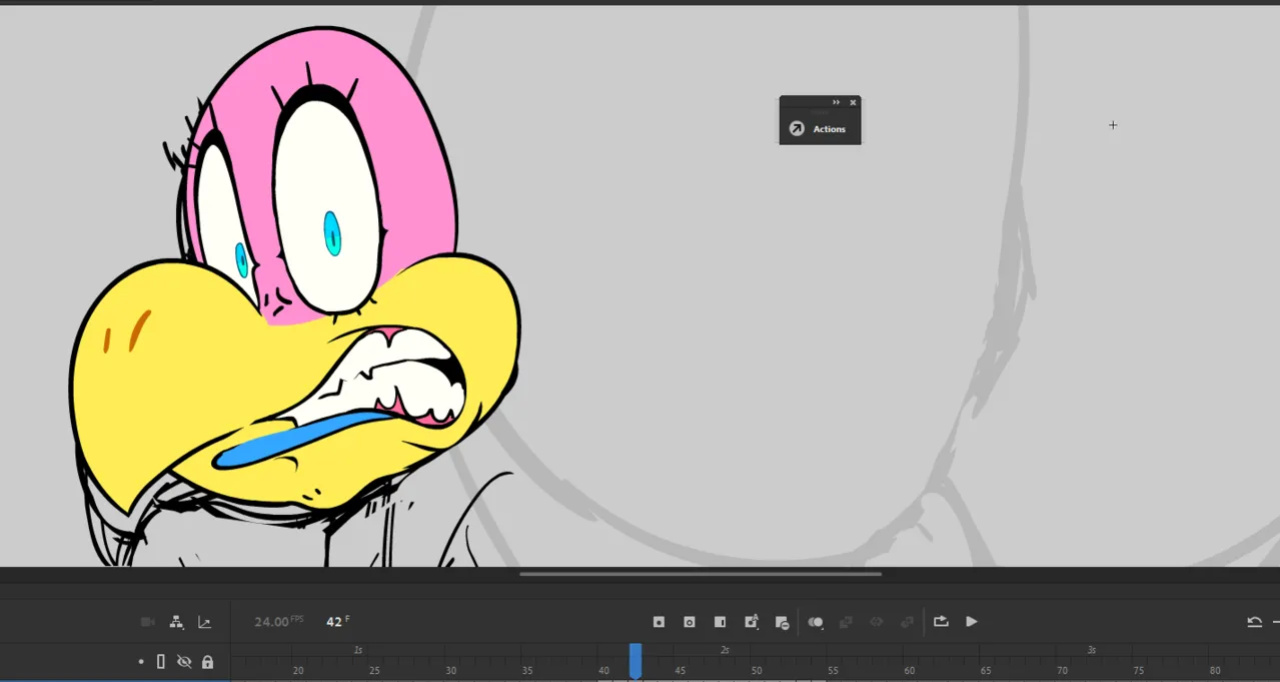This screenshot has width=1280, height=682.
Task: Show all layers as outlines
Action: [x=161, y=662]
